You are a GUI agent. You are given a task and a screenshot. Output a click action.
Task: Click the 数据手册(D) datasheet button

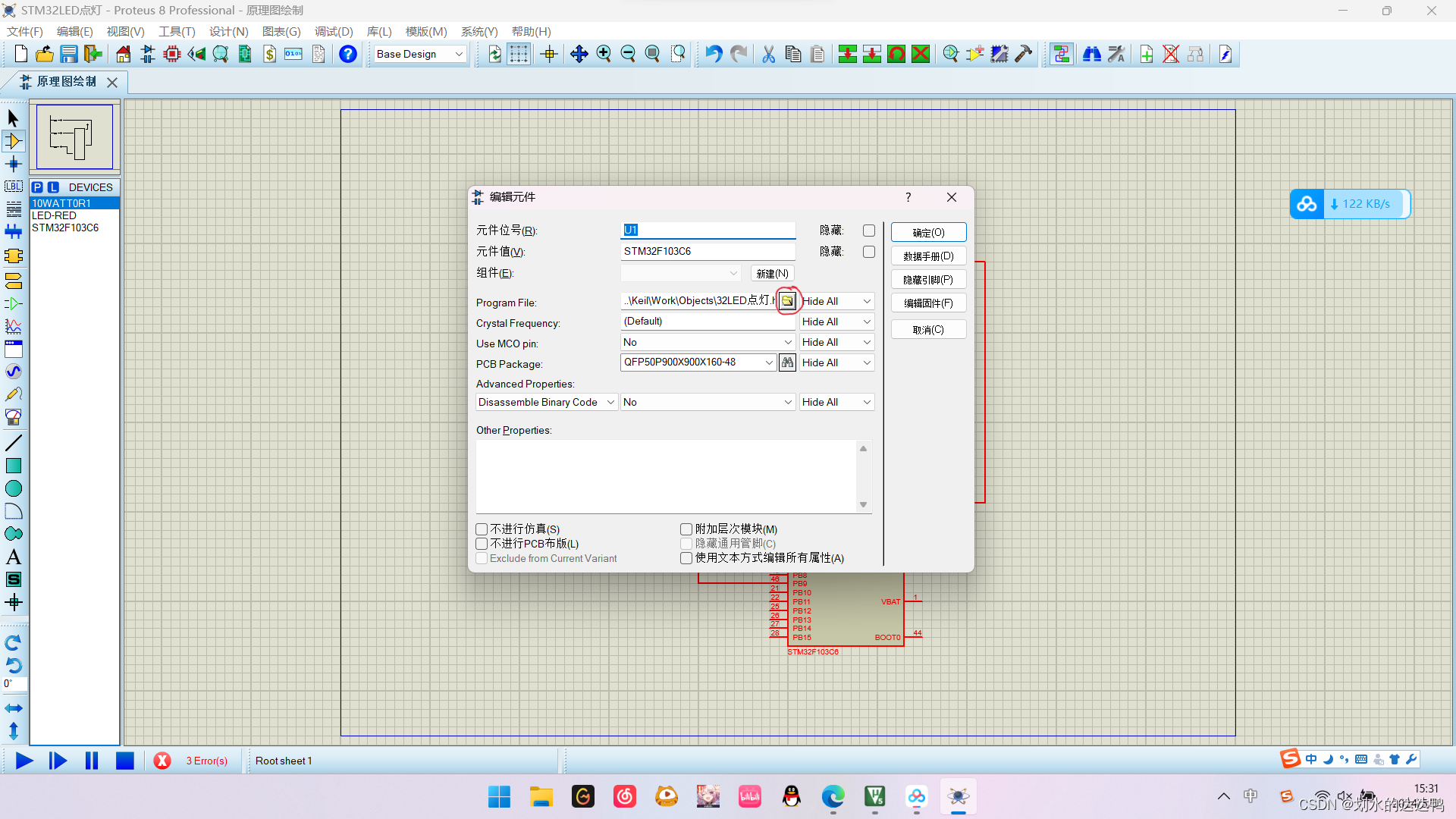929,256
